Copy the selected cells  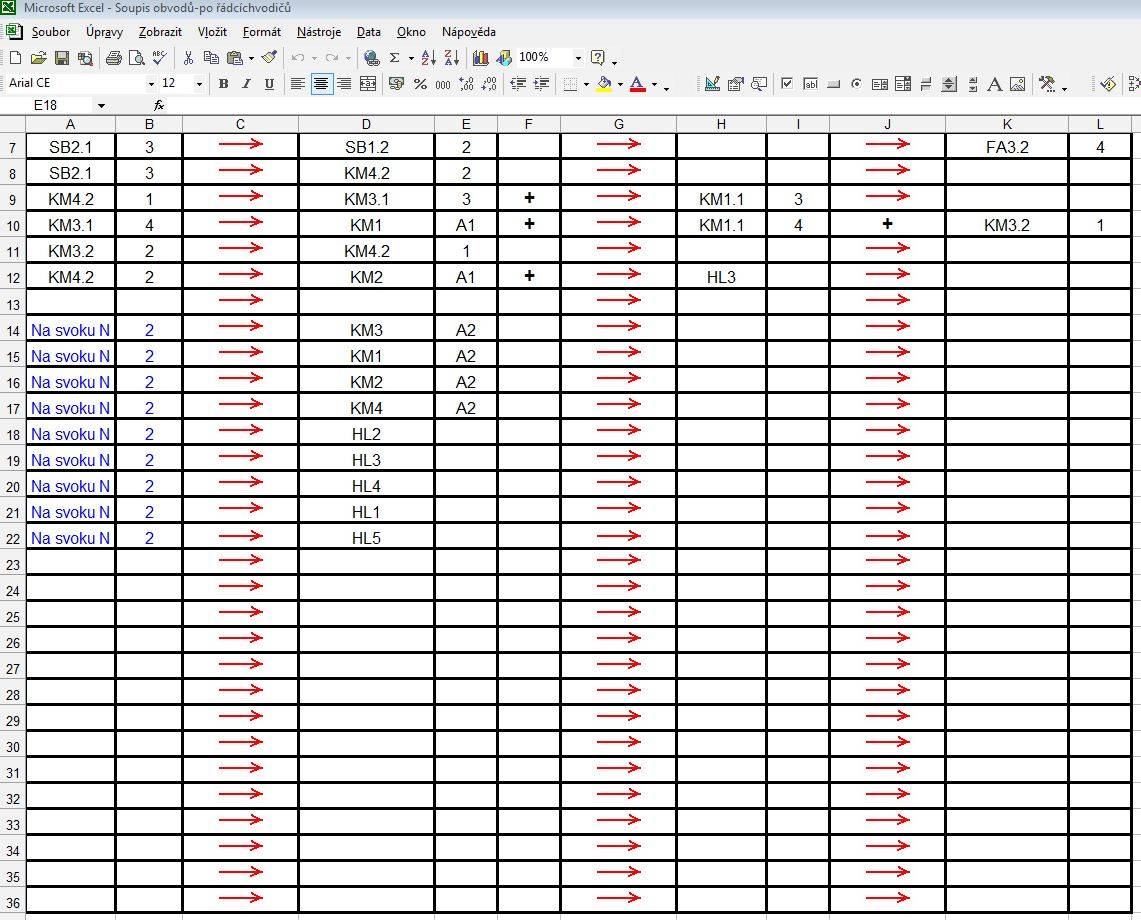pyautogui.click(x=211, y=58)
